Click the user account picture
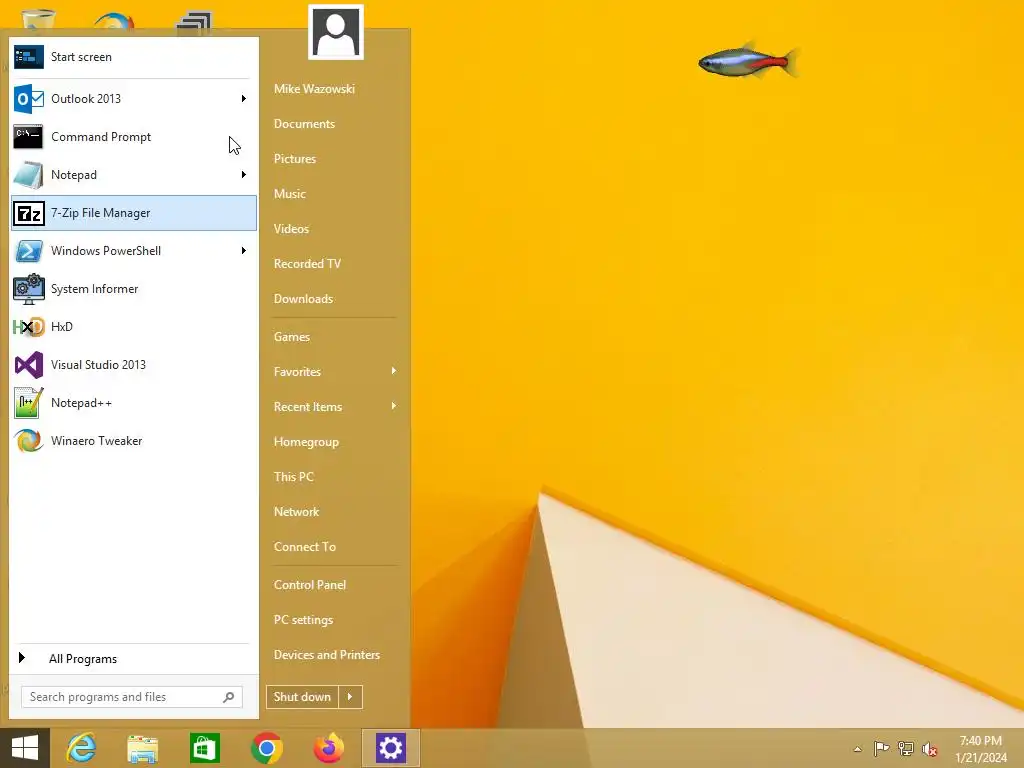1024x768 pixels. click(336, 32)
